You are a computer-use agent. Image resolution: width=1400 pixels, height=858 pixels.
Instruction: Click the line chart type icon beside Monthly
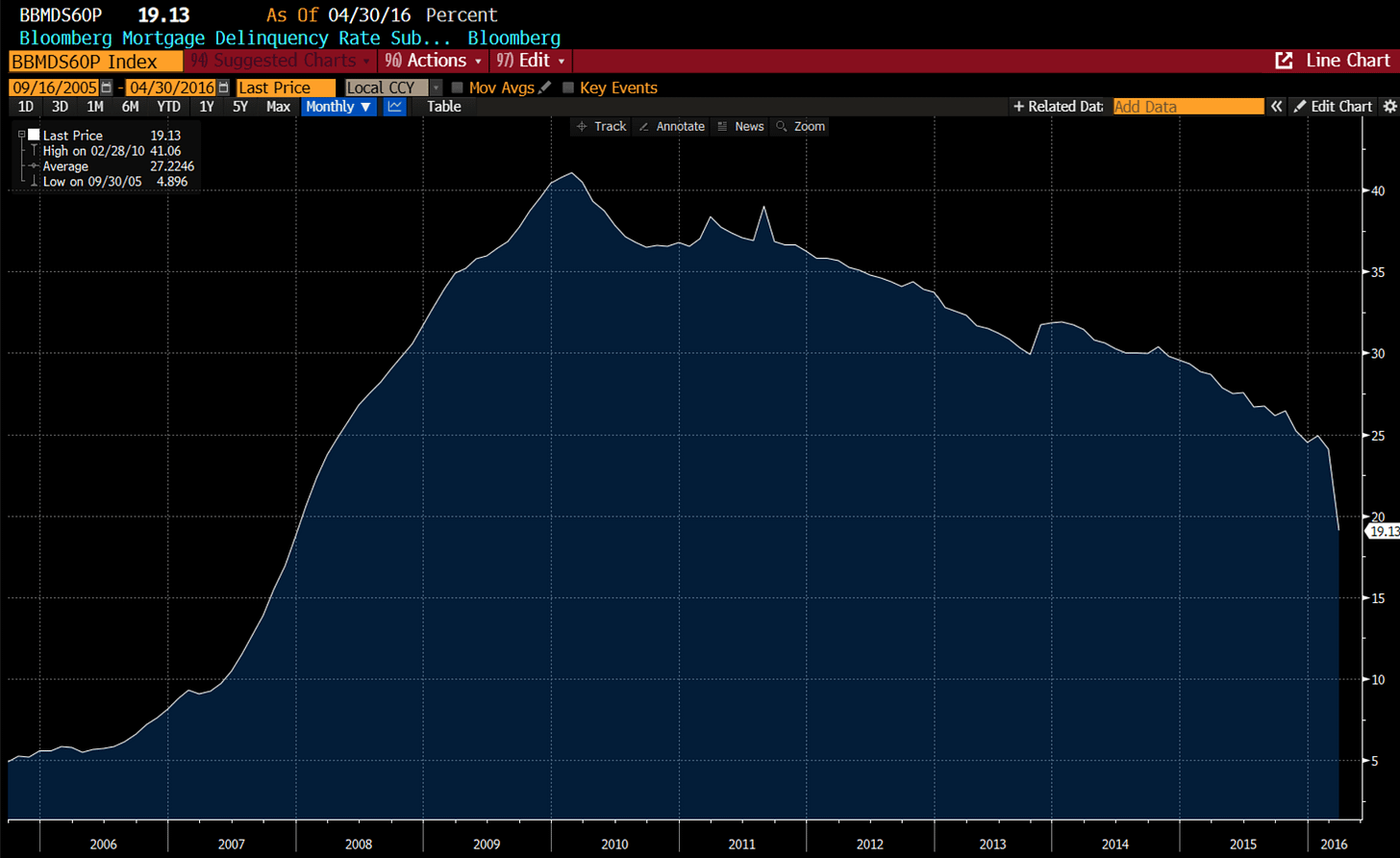pos(394,107)
